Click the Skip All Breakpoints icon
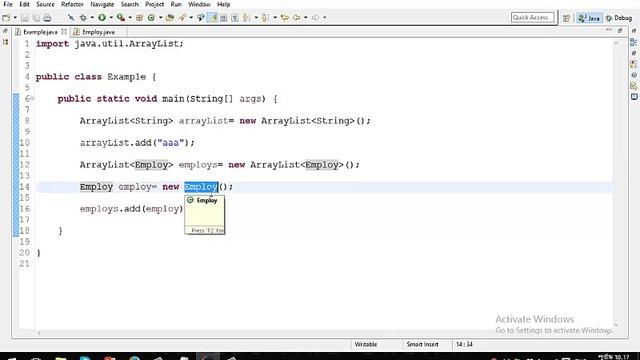The image size is (640, 360). 71,18
